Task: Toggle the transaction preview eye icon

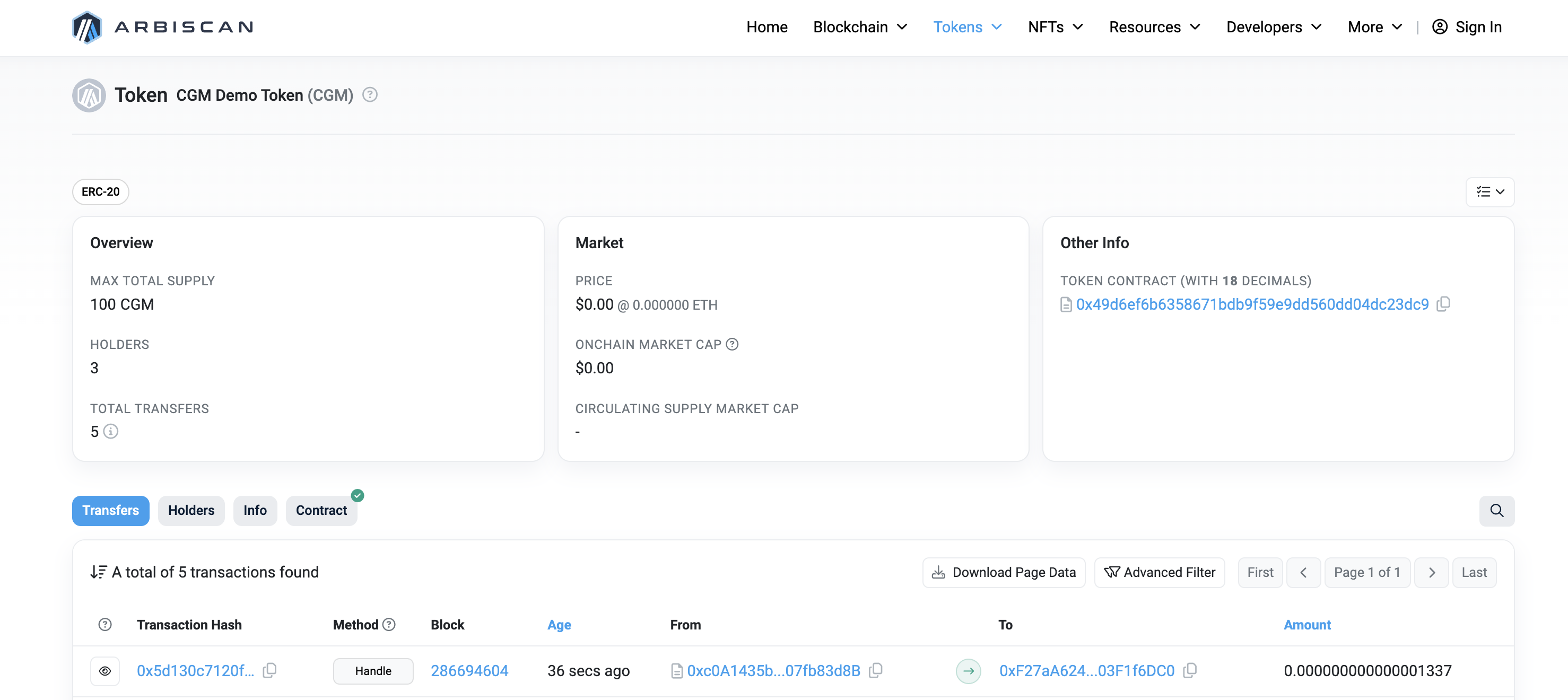Action: [104, 671]
